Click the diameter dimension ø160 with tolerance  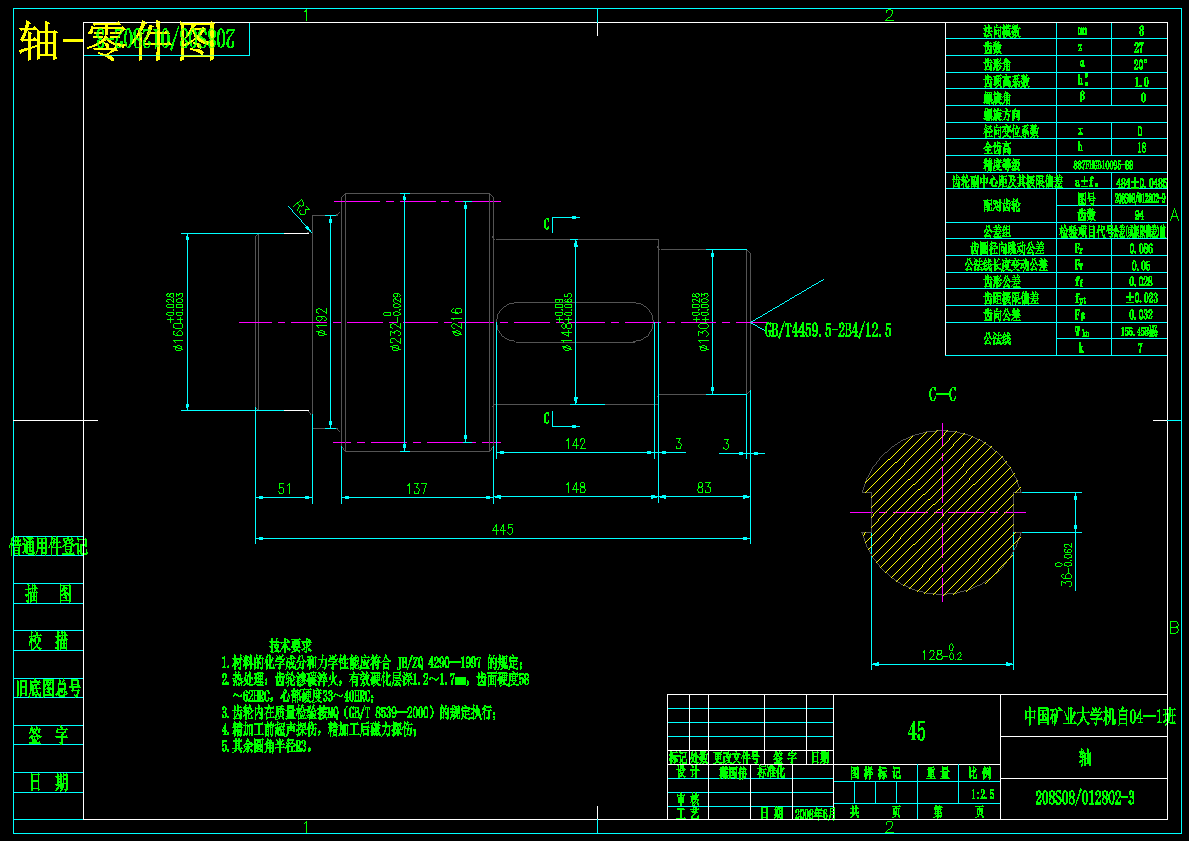(x=175, y=322)
